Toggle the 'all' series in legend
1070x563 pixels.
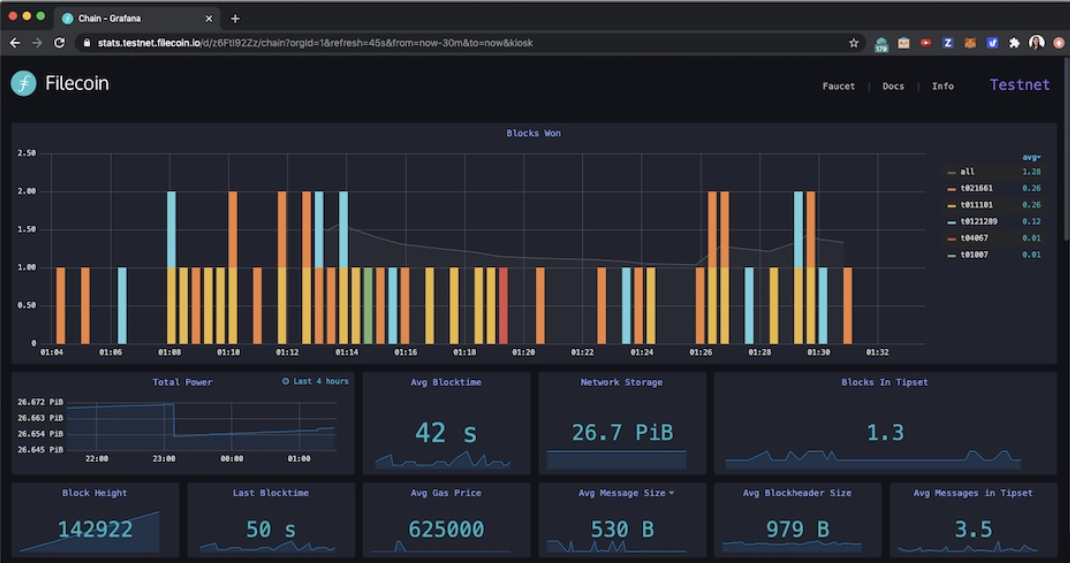point(967,172)
